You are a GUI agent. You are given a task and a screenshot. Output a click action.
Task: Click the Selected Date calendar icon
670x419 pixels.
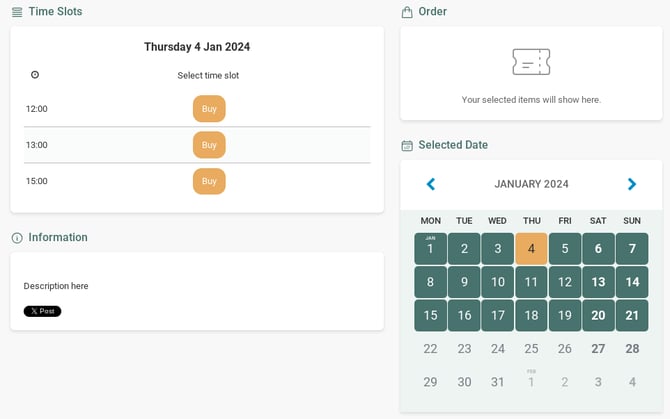[x=407, y=145]
